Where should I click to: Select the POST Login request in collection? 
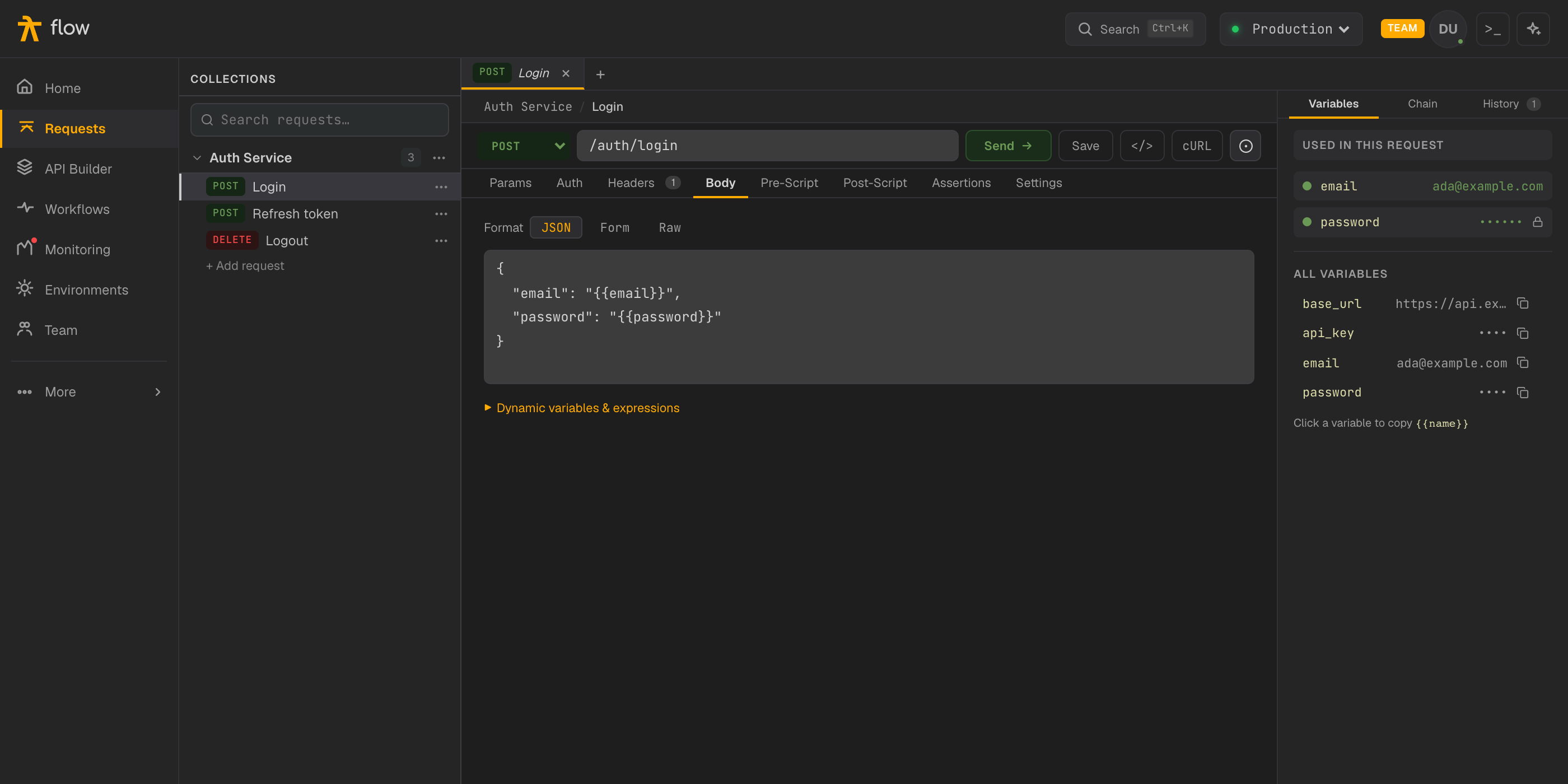point(320,187)
